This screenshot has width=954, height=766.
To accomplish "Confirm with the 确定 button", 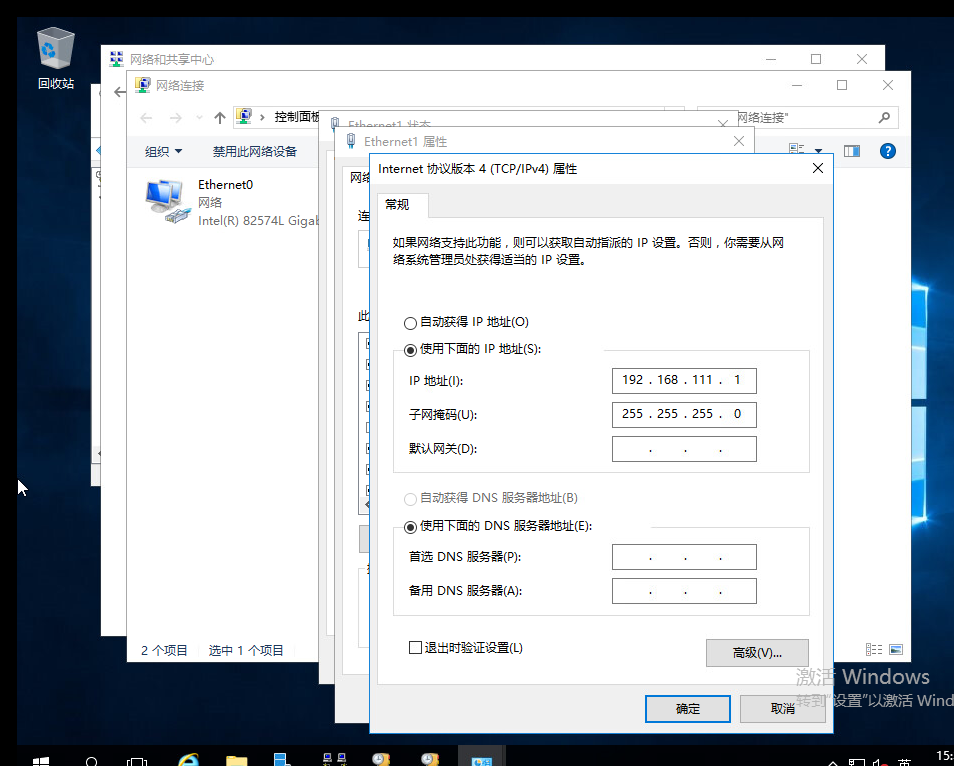I will (688, 709).
